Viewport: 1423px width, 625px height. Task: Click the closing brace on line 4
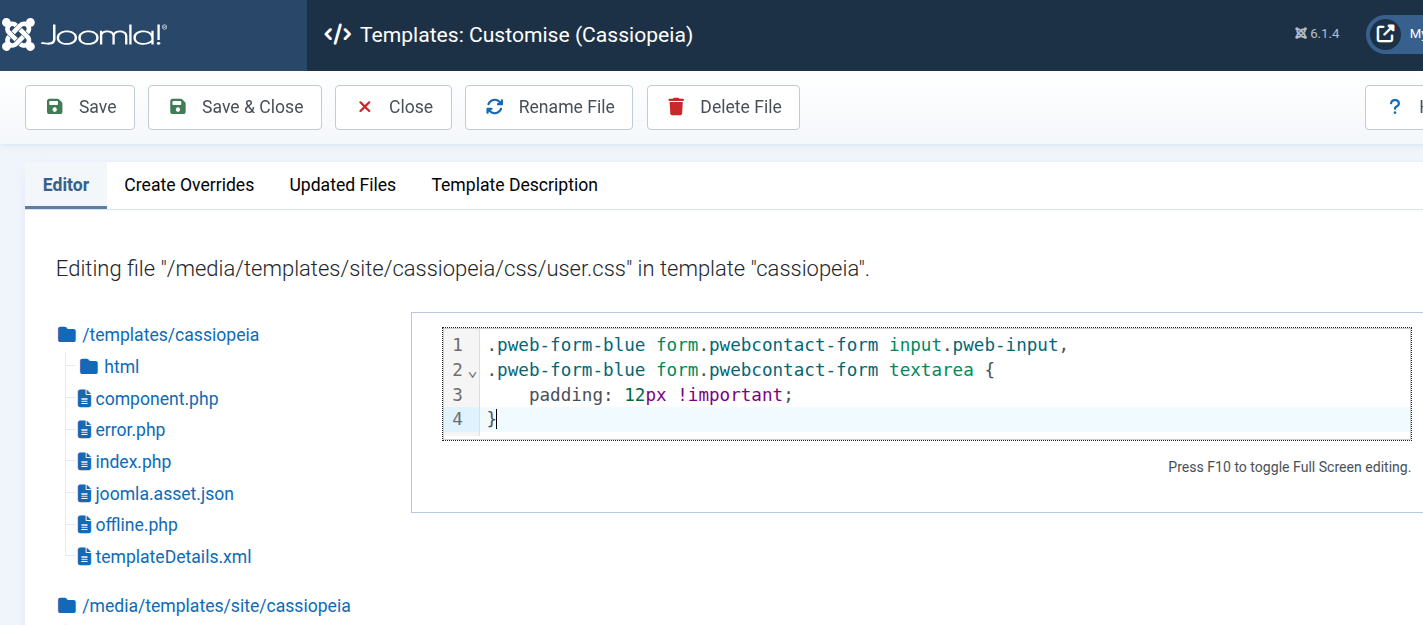(491, 419)
